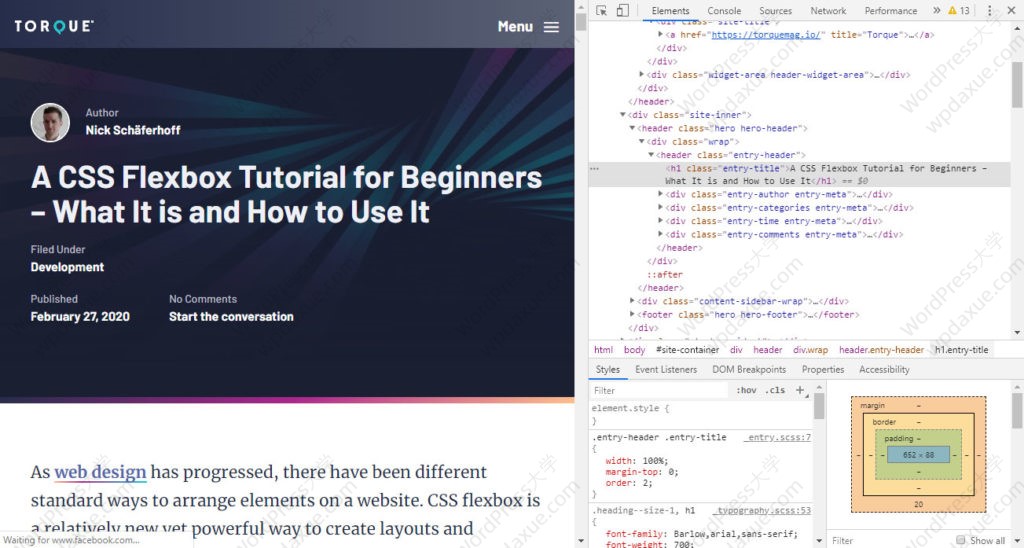Toggle the device toolbar icon
Viewport: 1024px width, 548px height.
(622, 10)
